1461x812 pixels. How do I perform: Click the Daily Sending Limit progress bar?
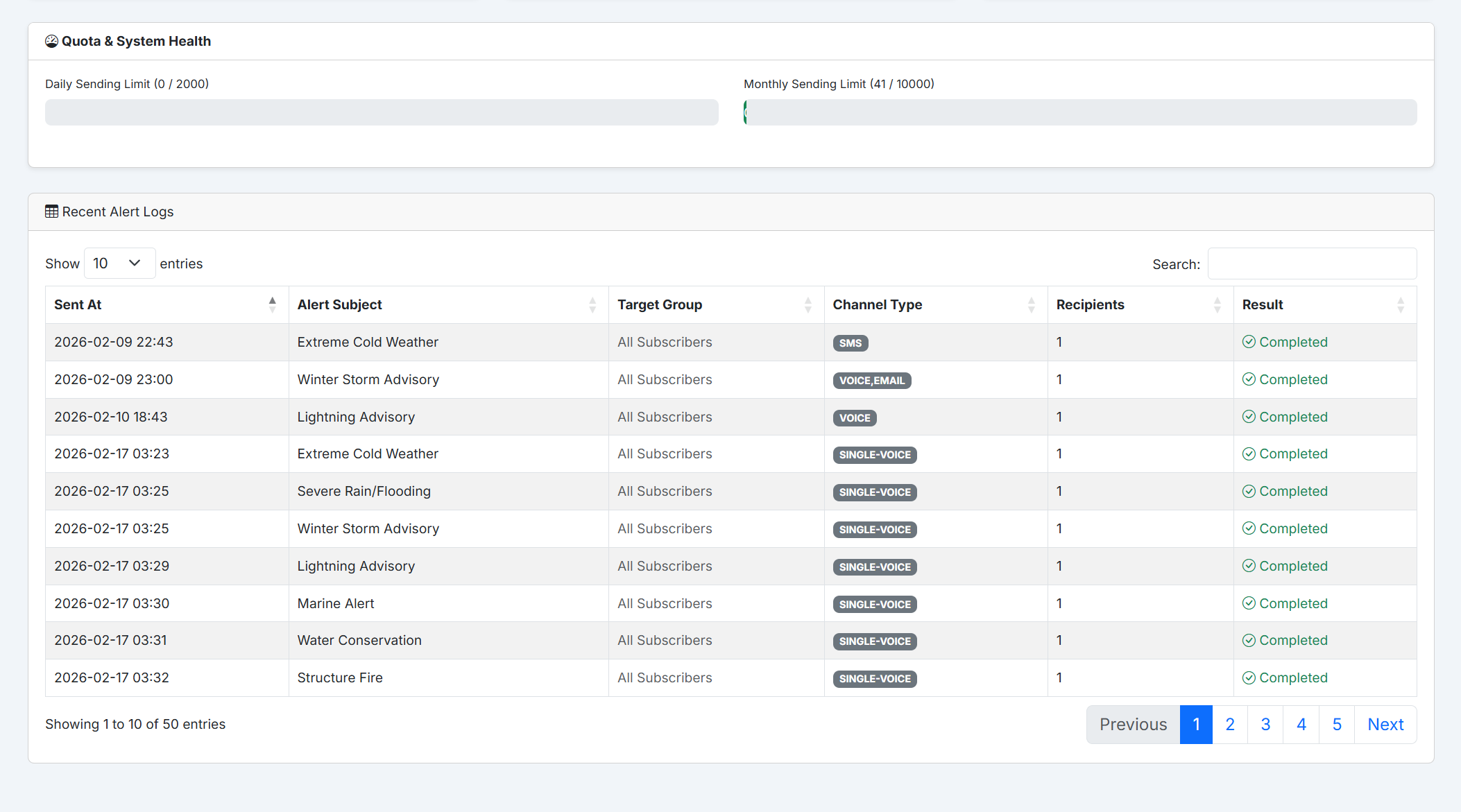(x=382, y=112)
